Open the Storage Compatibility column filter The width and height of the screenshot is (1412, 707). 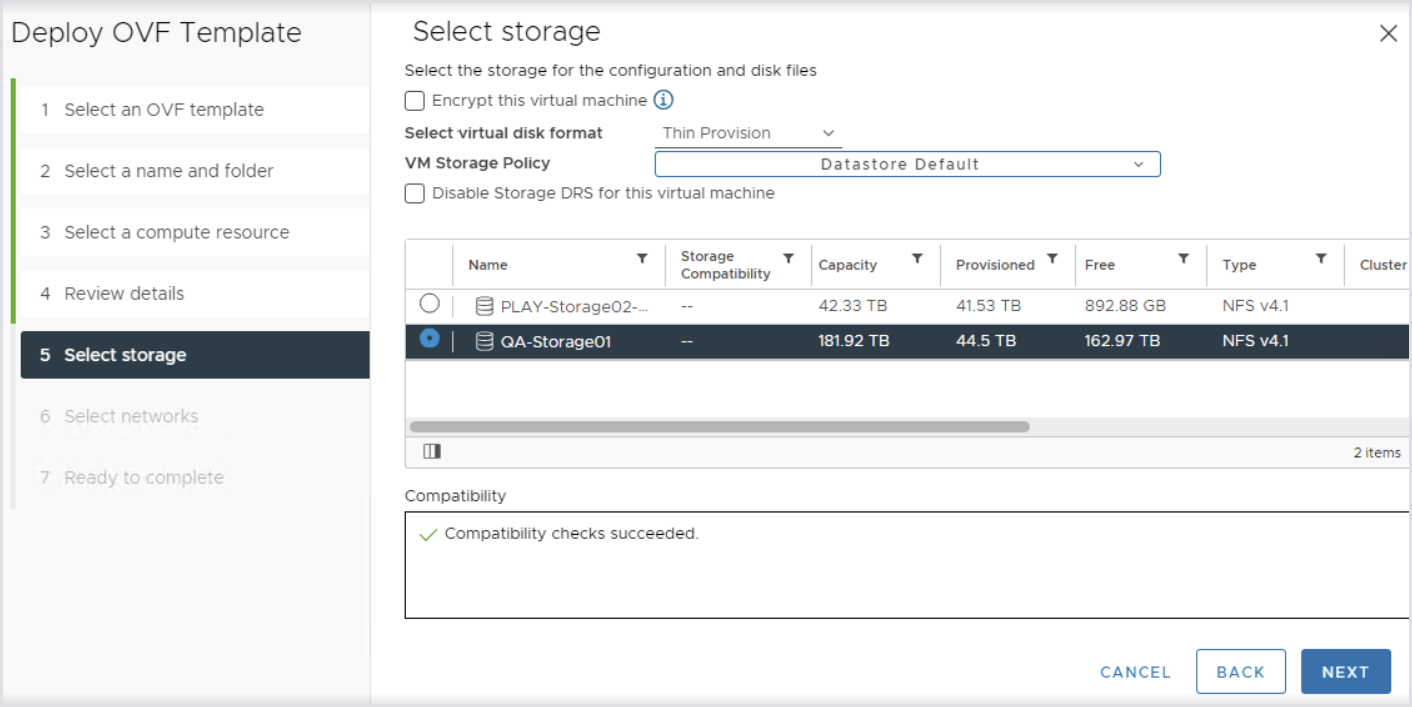(x=788, y=258)
